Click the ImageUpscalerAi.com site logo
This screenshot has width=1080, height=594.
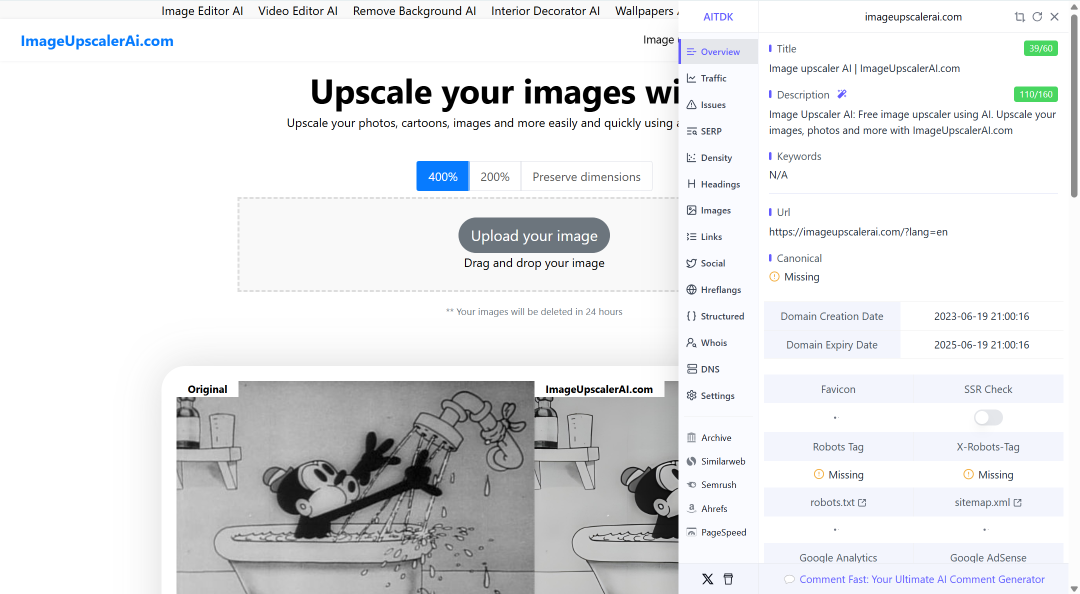tap(97, 41)
